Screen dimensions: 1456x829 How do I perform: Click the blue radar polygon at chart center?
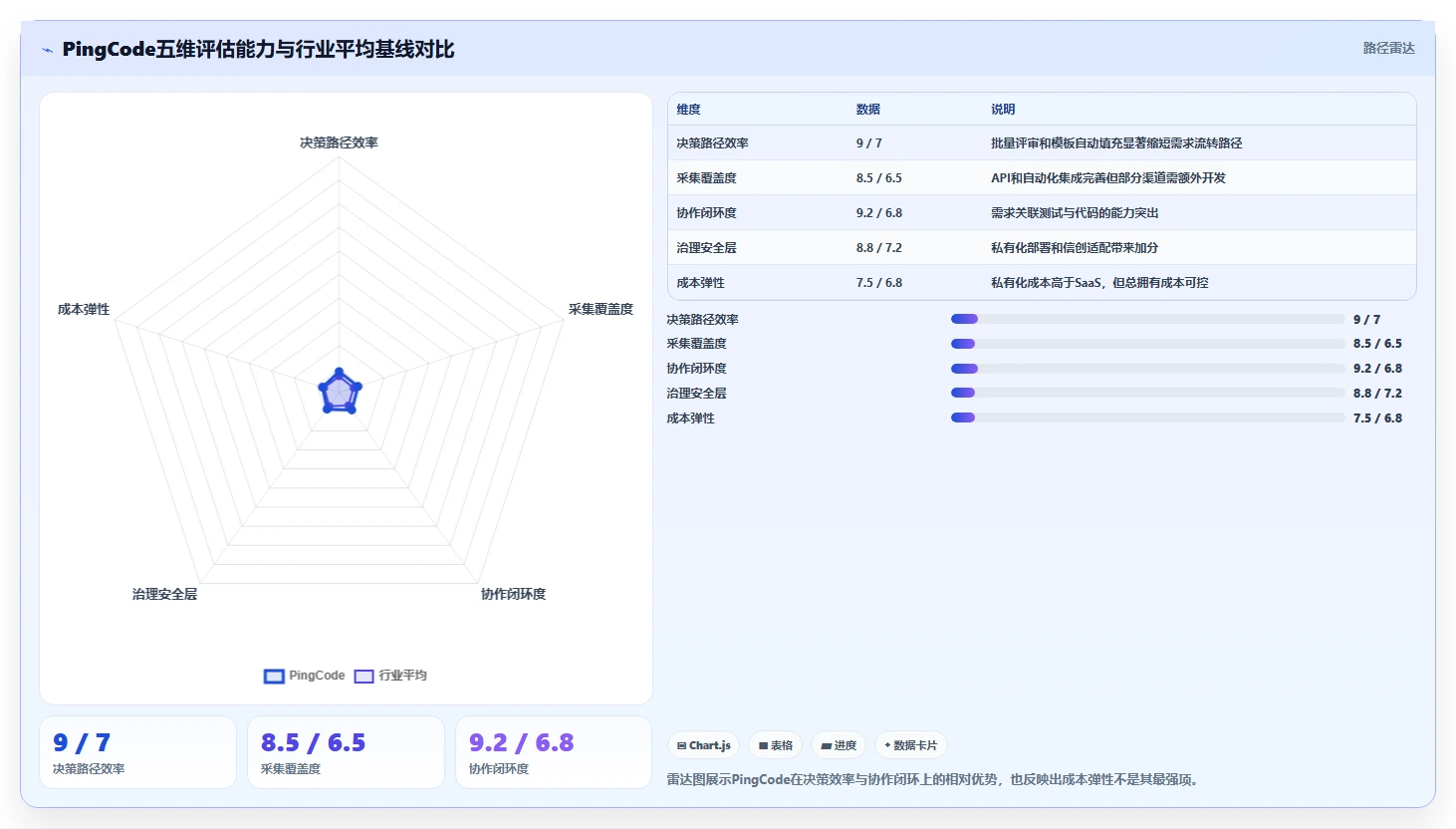(340, 393)
